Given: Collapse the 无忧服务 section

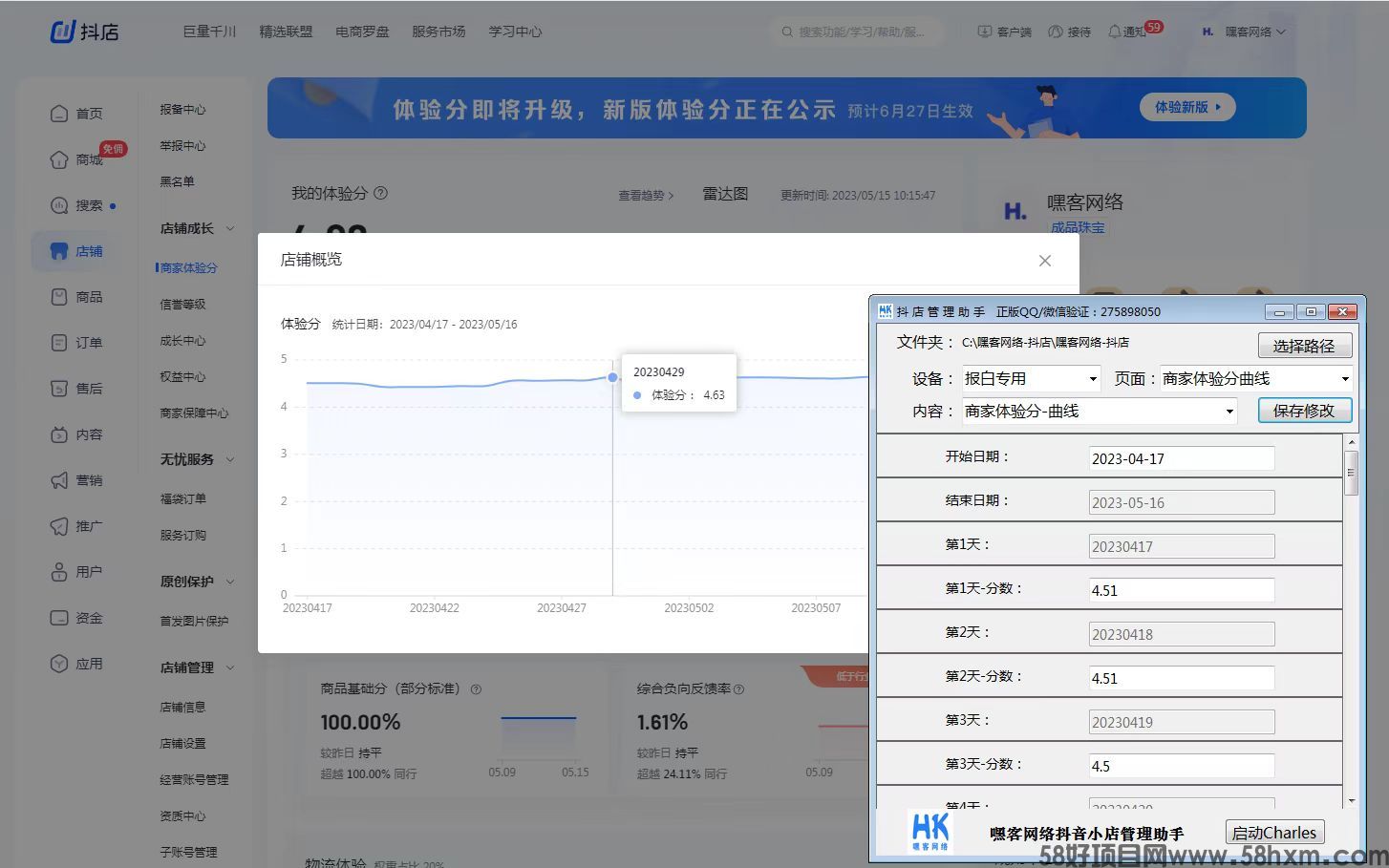Looking at the screenshot, I should click(230, 460).
